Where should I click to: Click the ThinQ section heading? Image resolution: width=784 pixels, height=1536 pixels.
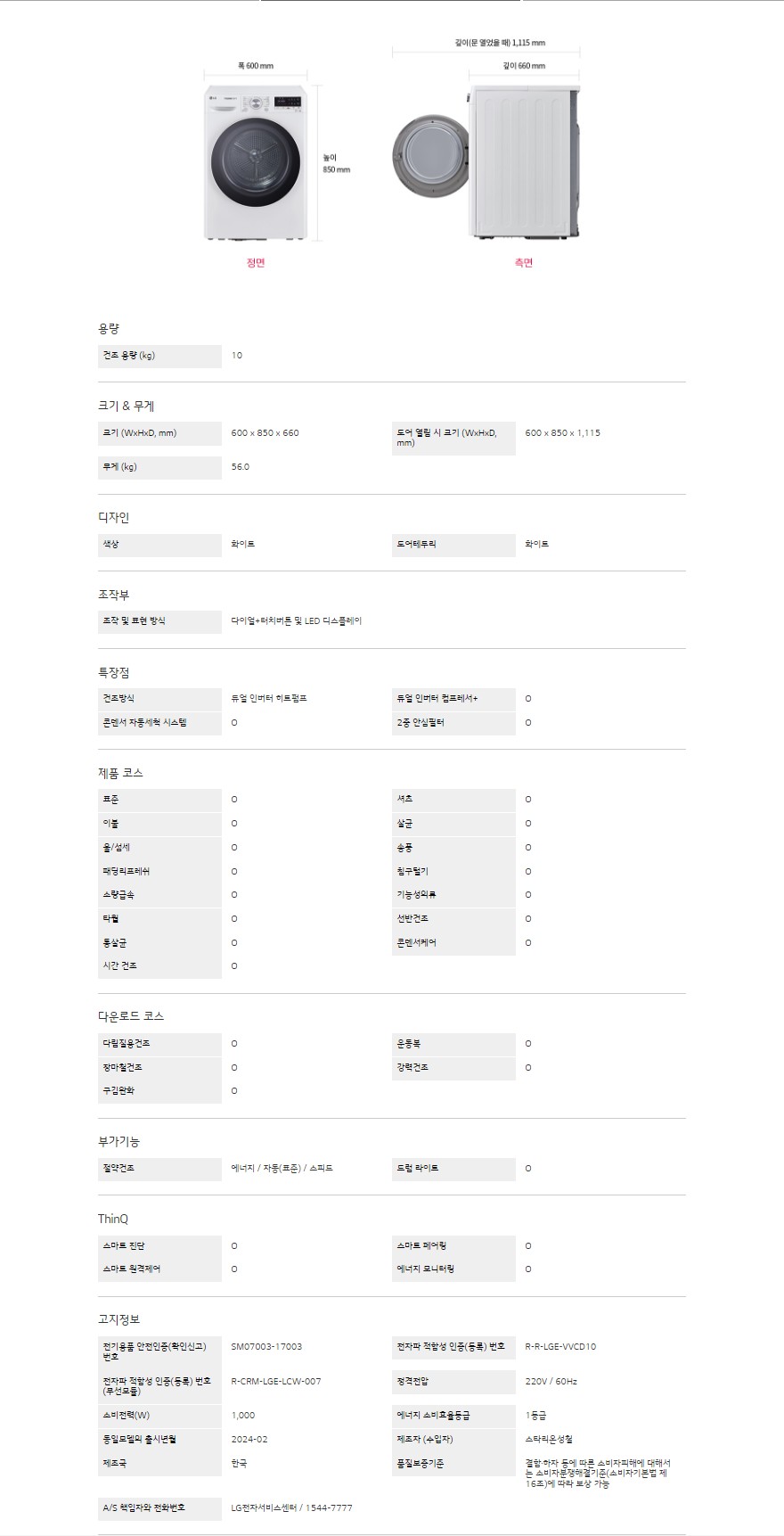(113, 1220)
